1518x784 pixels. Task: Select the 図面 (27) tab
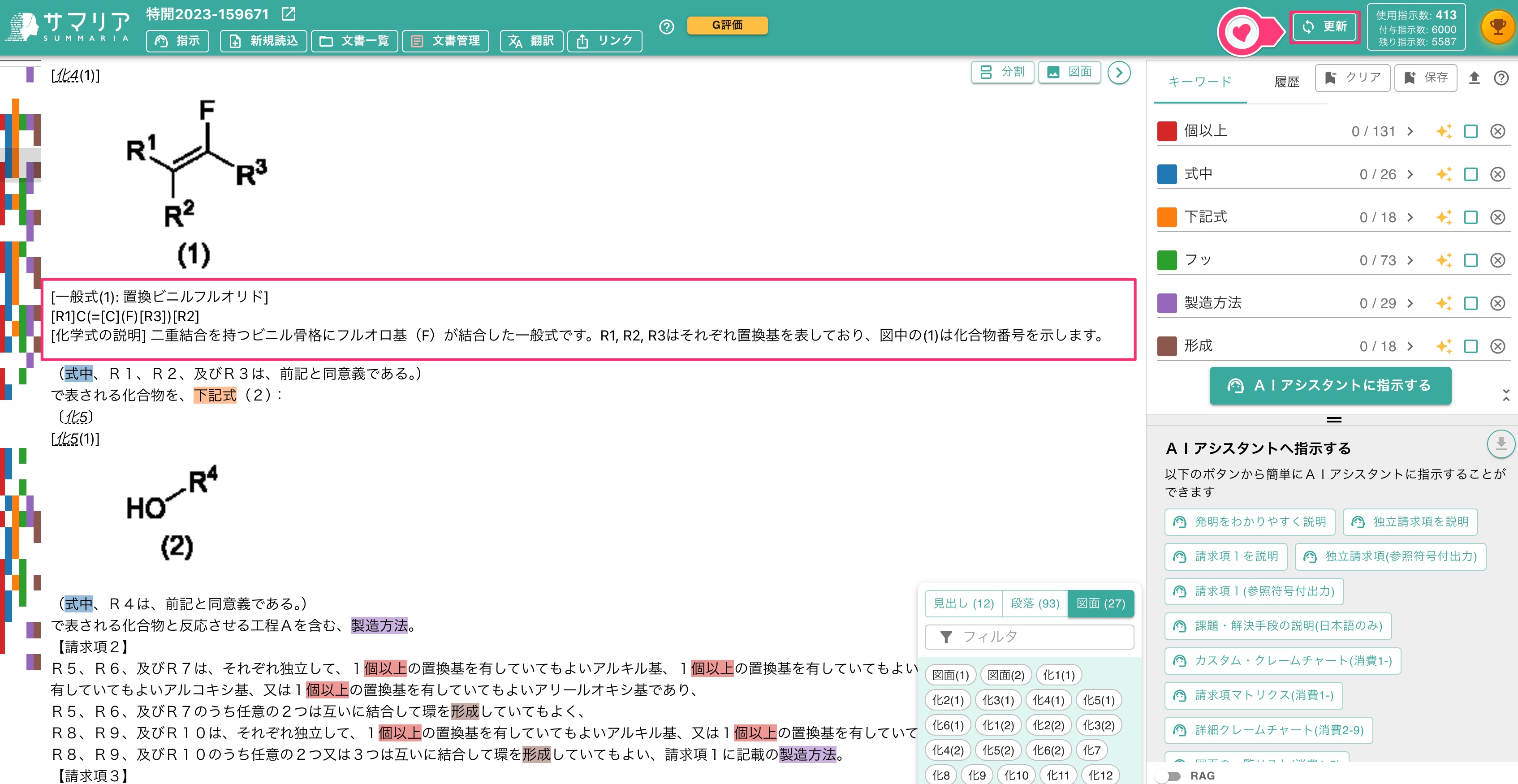(x=1101, y=603)
